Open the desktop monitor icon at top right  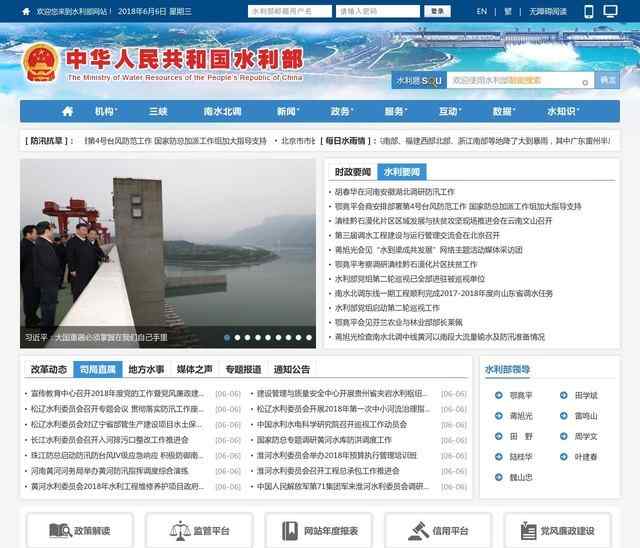[613, 12]
